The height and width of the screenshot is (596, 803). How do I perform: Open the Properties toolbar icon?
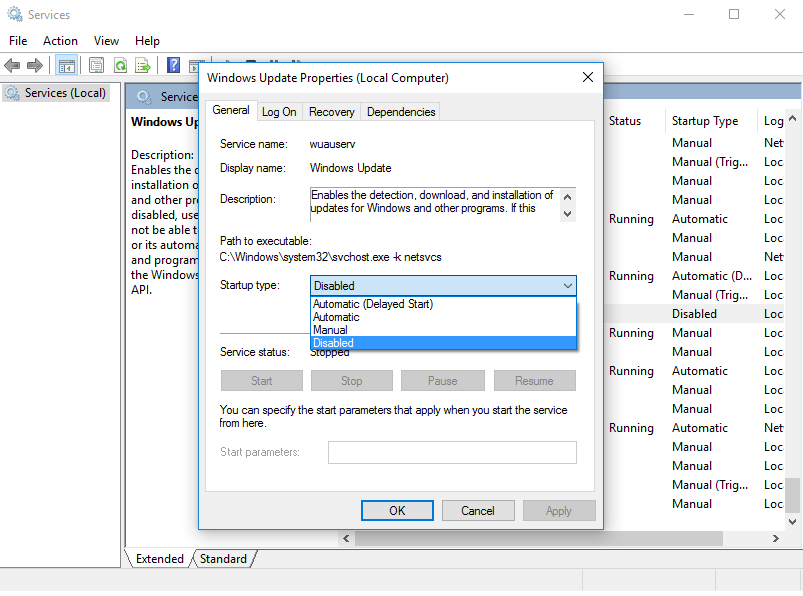96,65
